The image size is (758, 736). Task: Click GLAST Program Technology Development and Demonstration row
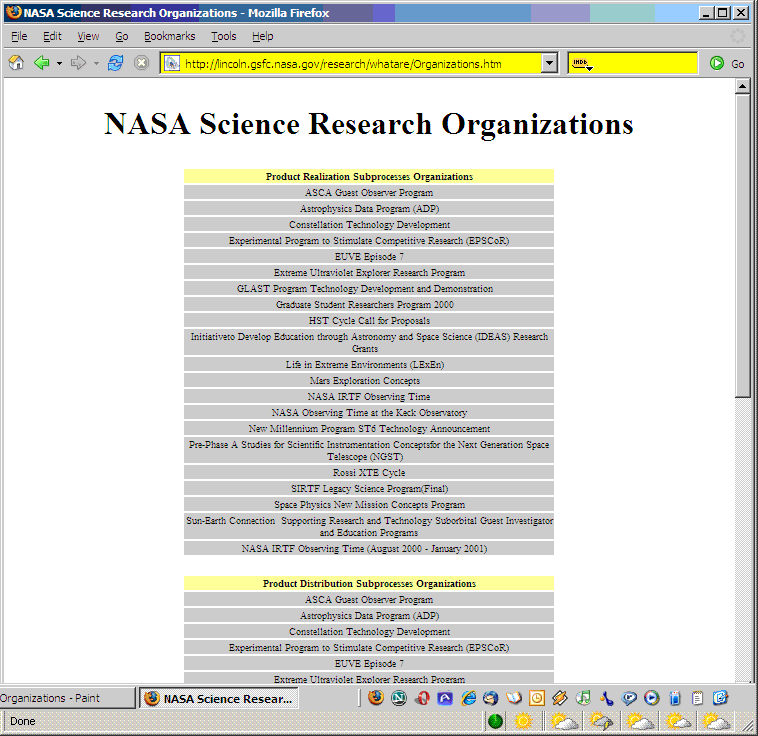(369, 289)
